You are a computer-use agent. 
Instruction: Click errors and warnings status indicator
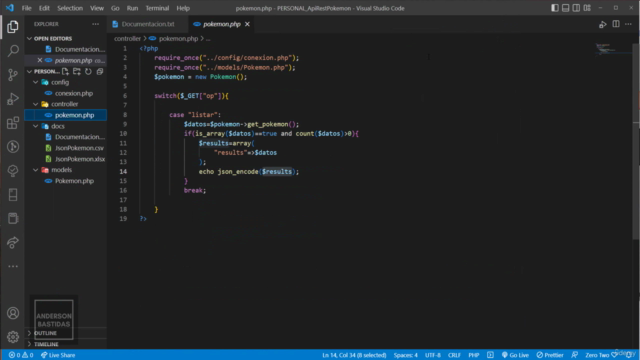(x=21, y=355)
